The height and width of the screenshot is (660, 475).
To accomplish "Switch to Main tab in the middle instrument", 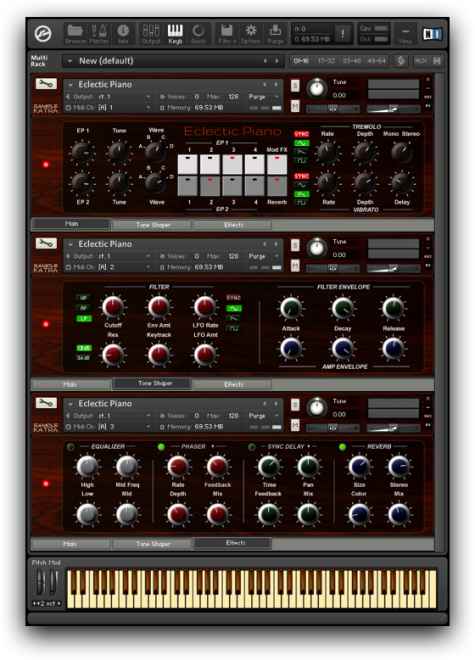I will click(x=70, y=384).
